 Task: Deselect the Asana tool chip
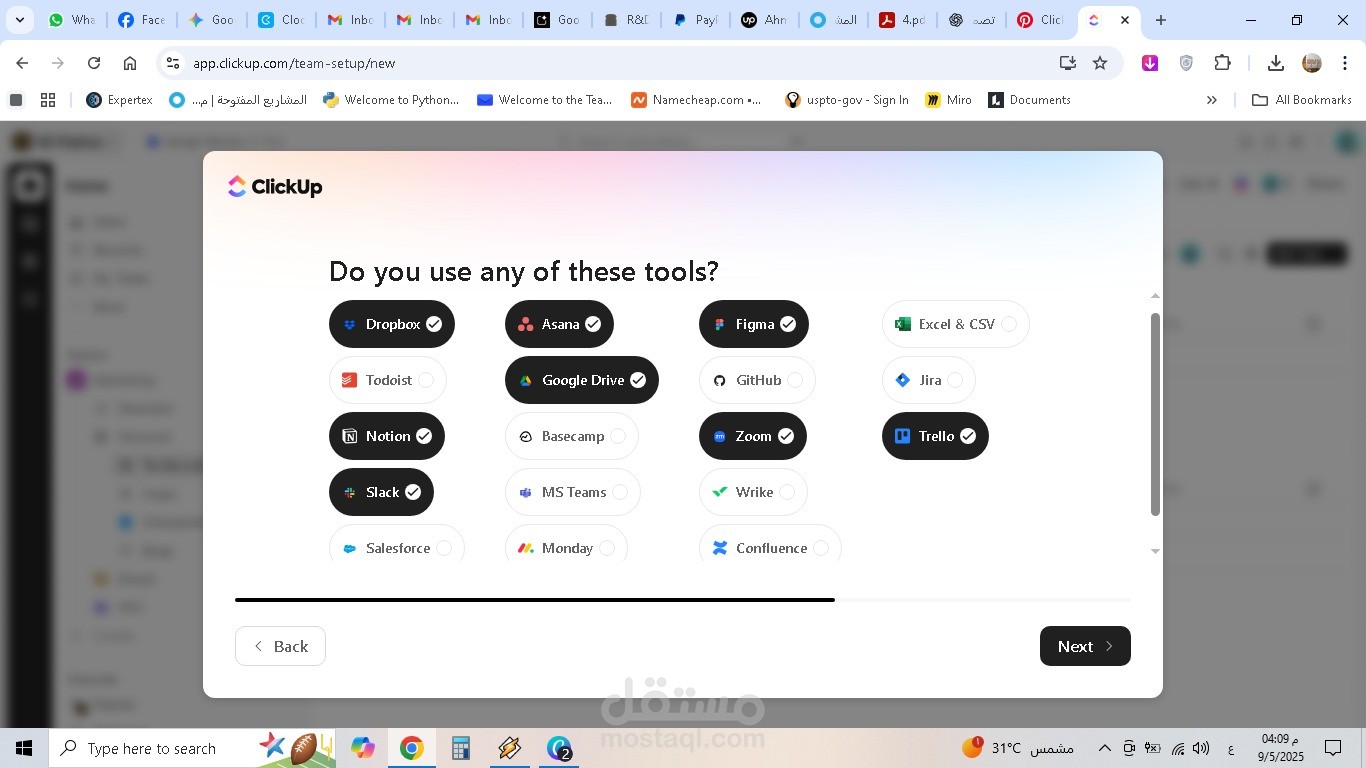(x=559, y=324)
